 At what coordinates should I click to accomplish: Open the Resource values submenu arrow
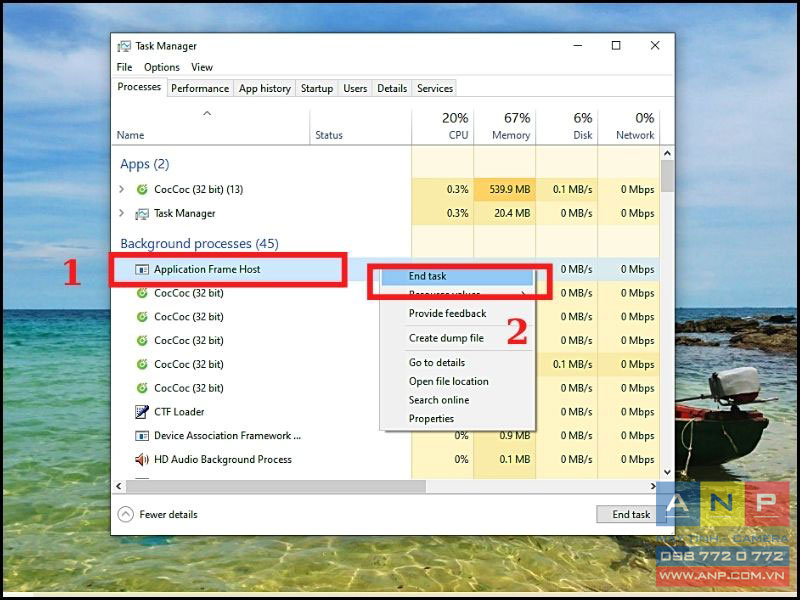pyautogui.click(x=523, y=294)
